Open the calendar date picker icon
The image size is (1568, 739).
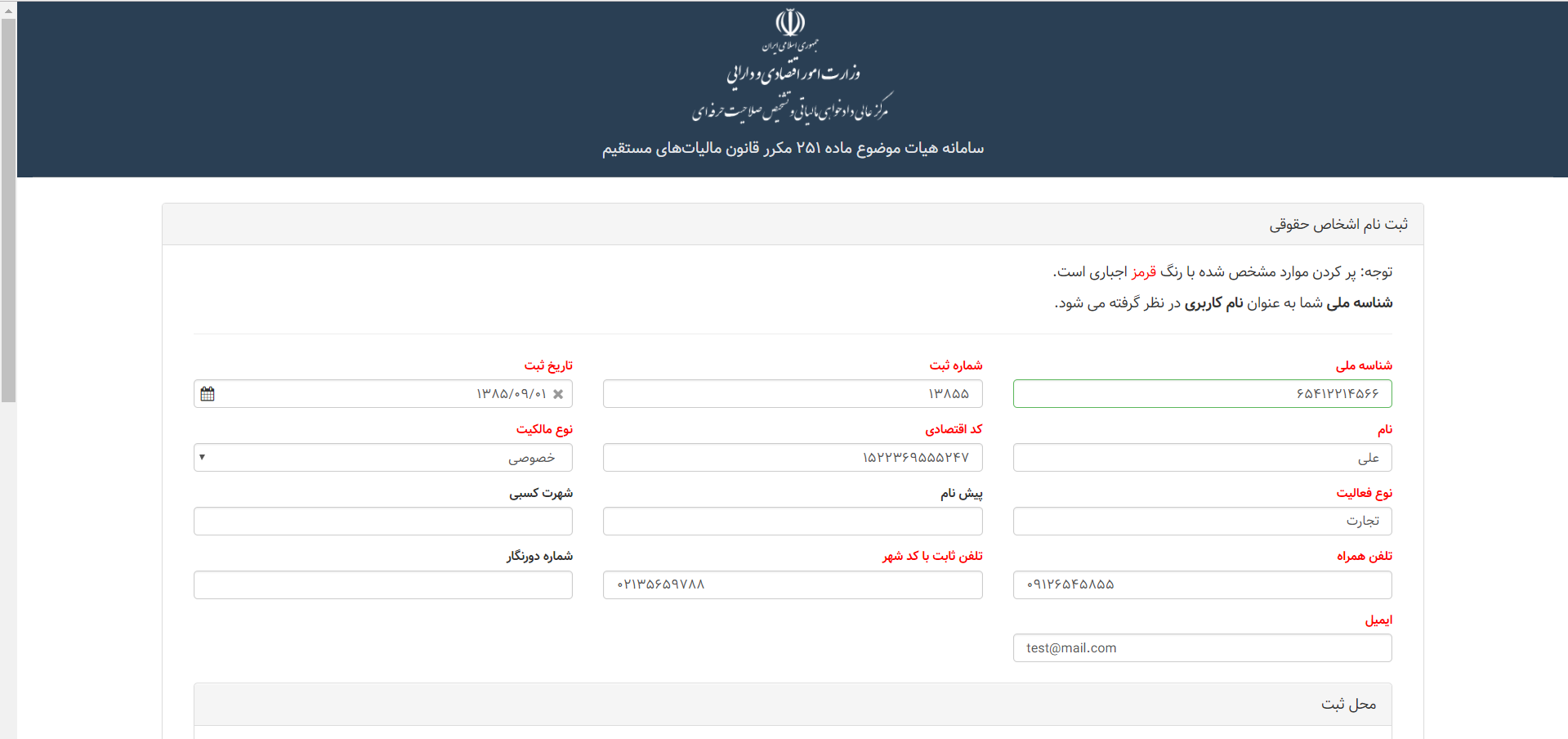[x=208, y=394]
